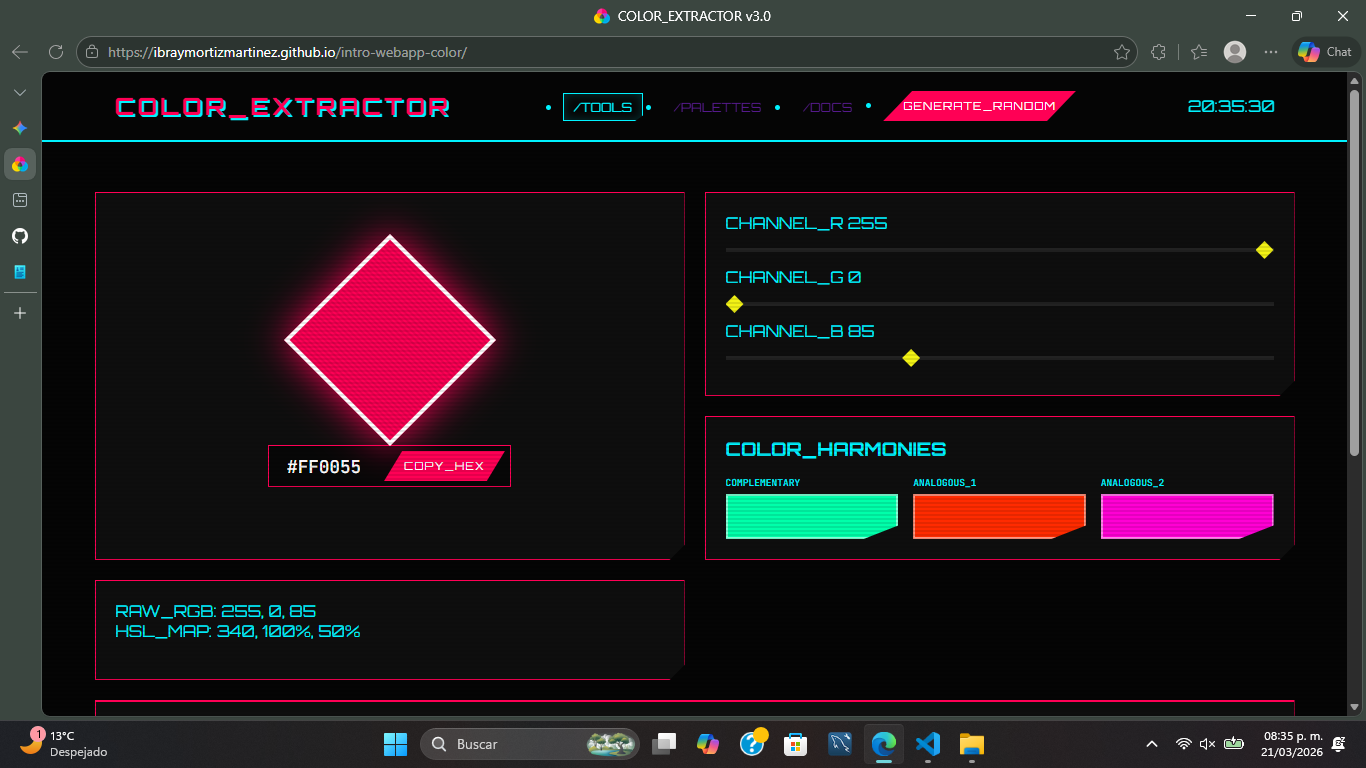Screen dimensions: 1366x768
Task: Open the Chat button beside the address bar
Action: point(1324,52)
